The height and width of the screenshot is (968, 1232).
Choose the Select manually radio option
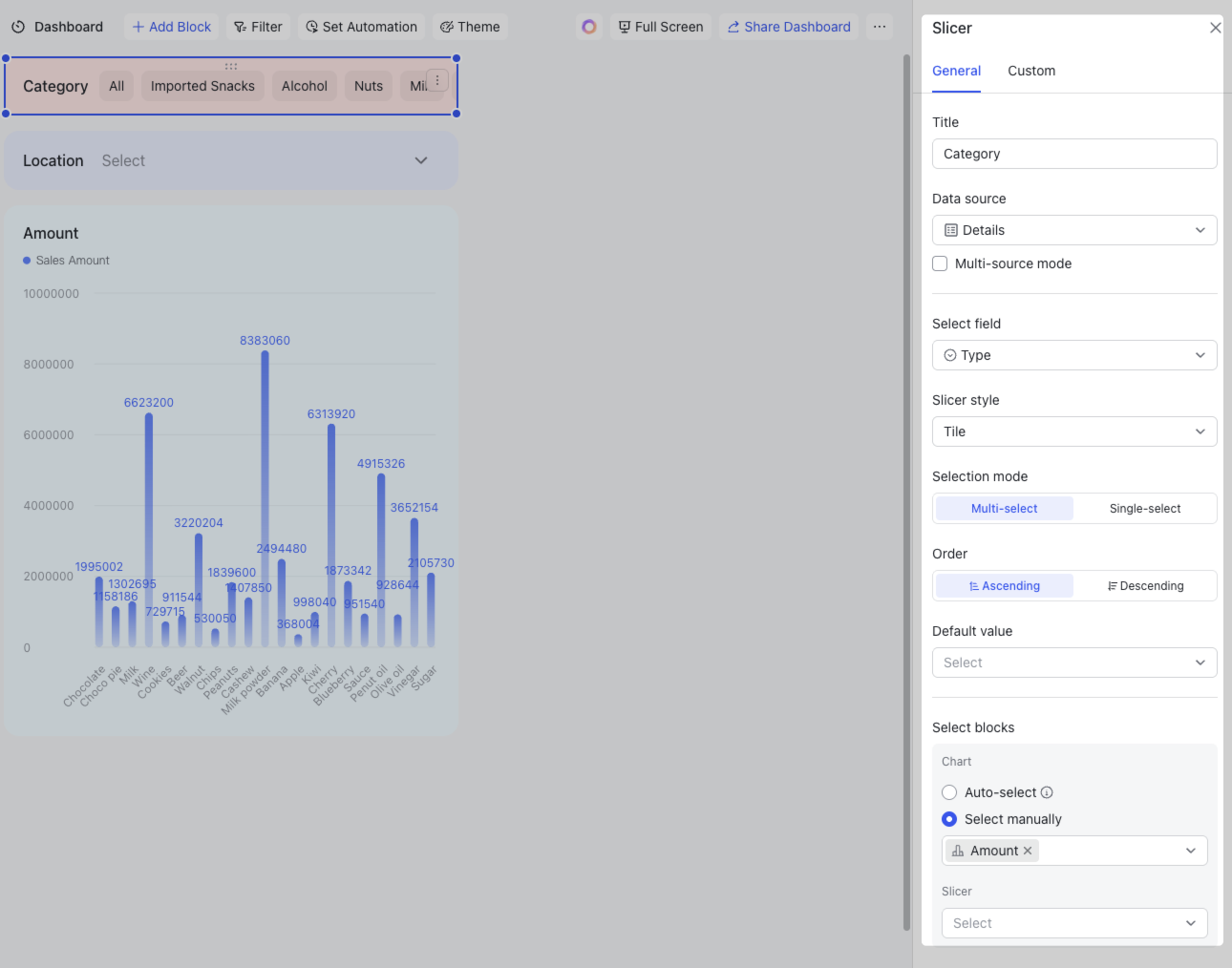(949, 819)
